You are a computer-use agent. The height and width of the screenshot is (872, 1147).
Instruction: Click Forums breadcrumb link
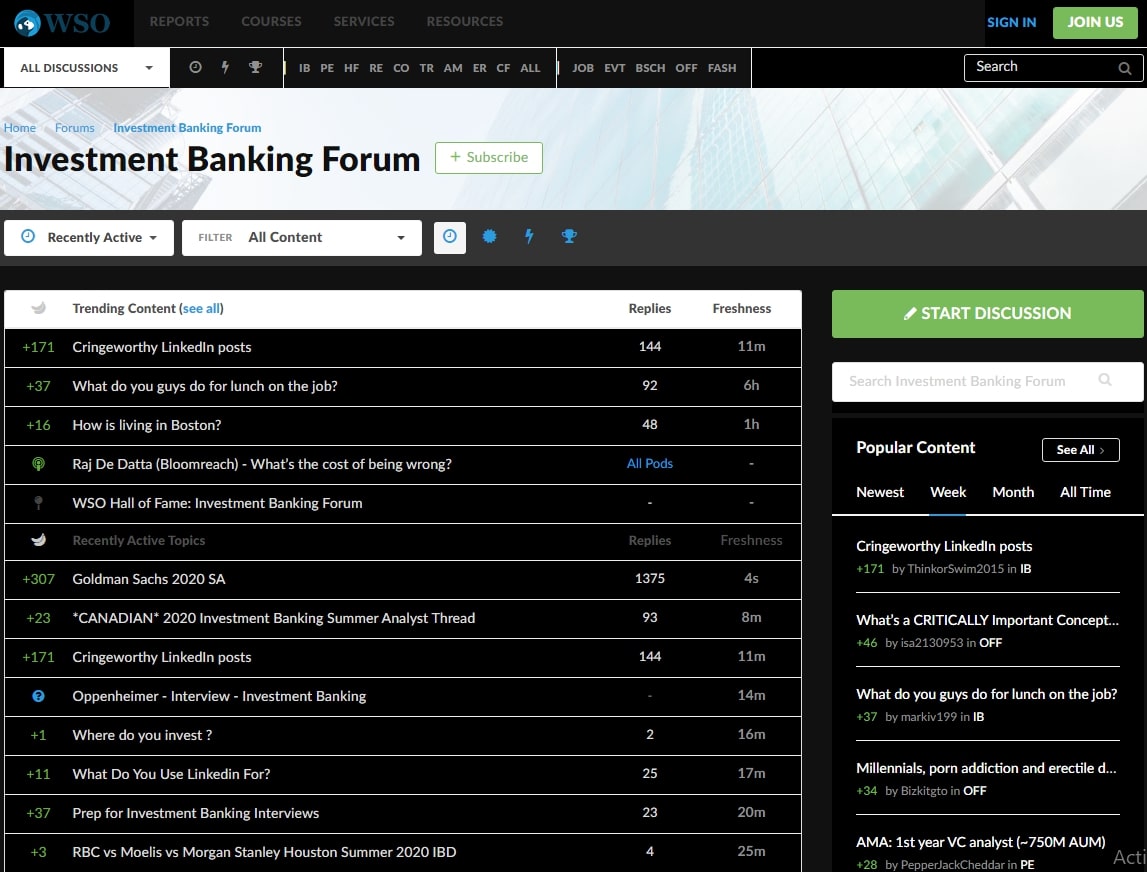(75, 128)
